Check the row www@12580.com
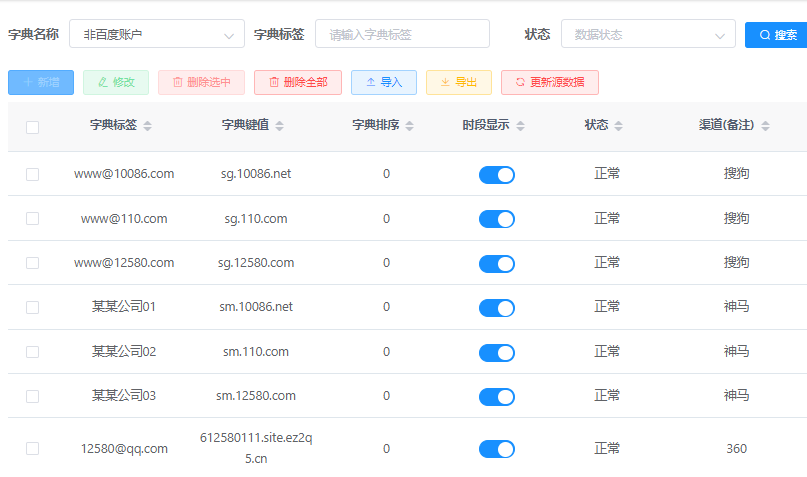807x477 pixels. tap(32, 263)
